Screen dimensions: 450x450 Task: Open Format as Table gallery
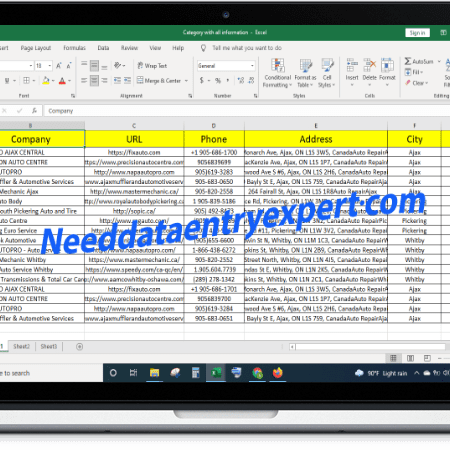[x=305, y=73]
